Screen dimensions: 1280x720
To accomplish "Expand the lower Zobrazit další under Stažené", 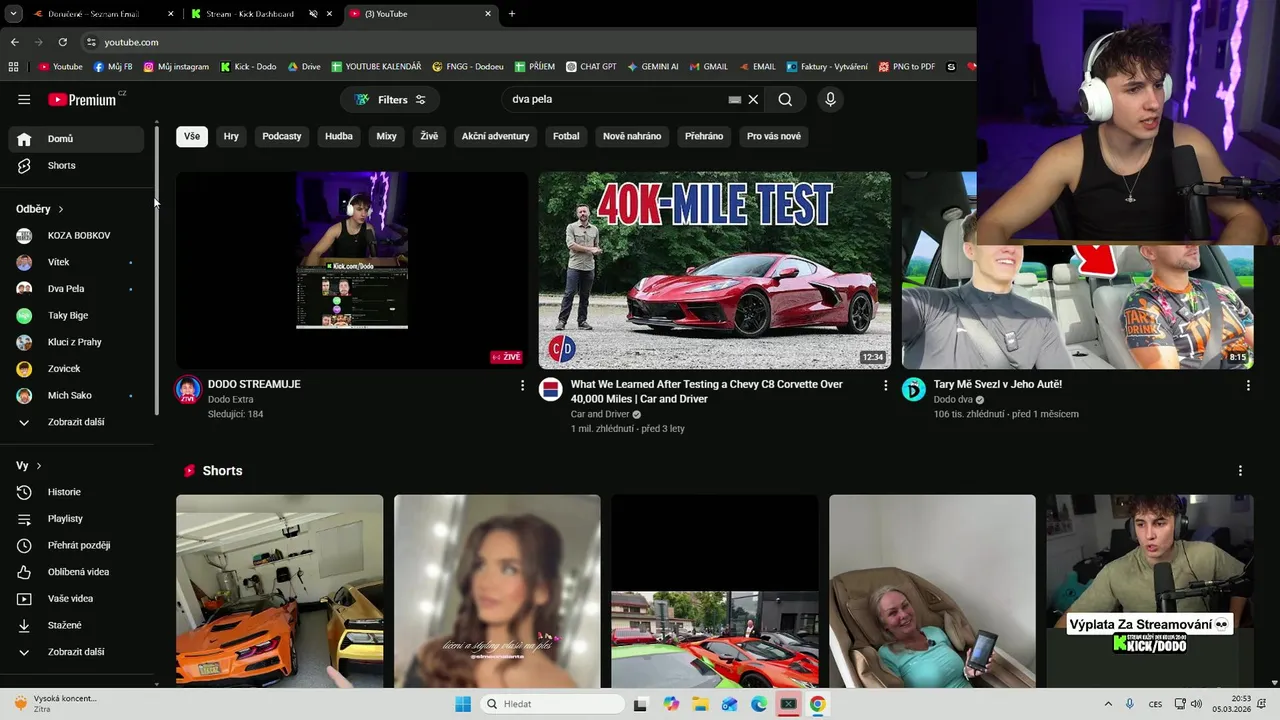I will [76, 652].
